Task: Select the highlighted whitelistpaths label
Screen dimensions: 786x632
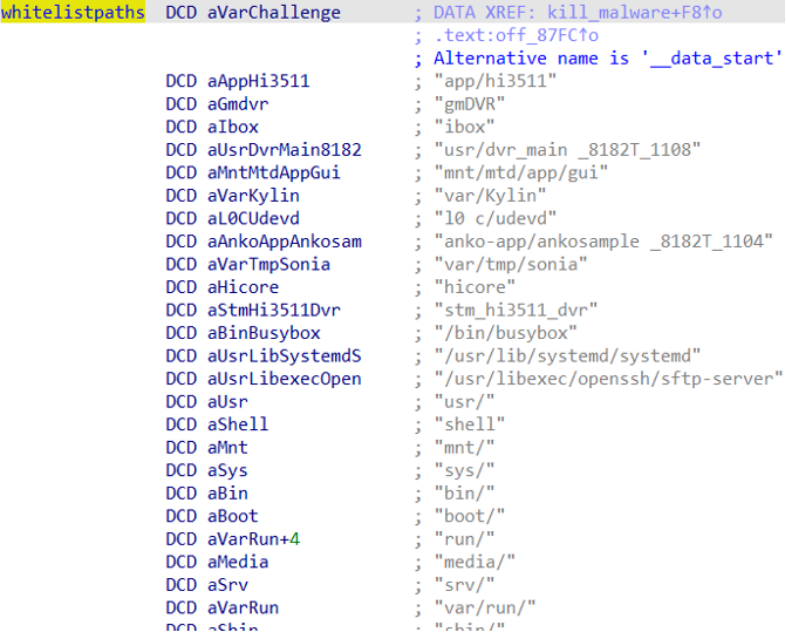Action: point(73,12)
